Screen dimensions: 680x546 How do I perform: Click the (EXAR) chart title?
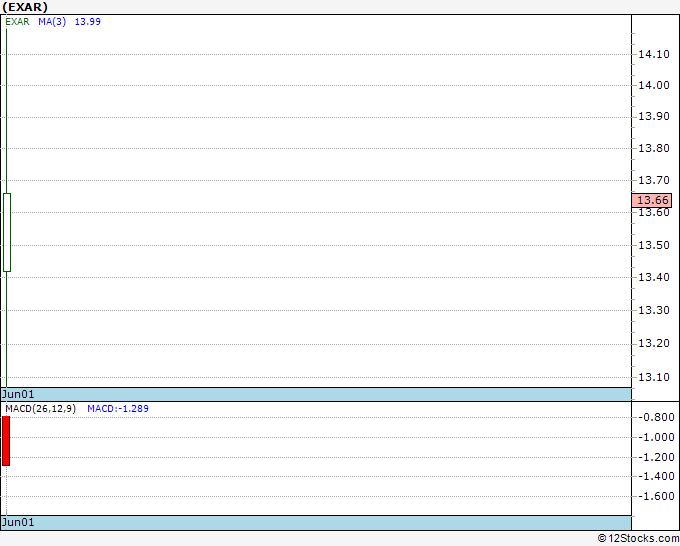coord(25,7)
